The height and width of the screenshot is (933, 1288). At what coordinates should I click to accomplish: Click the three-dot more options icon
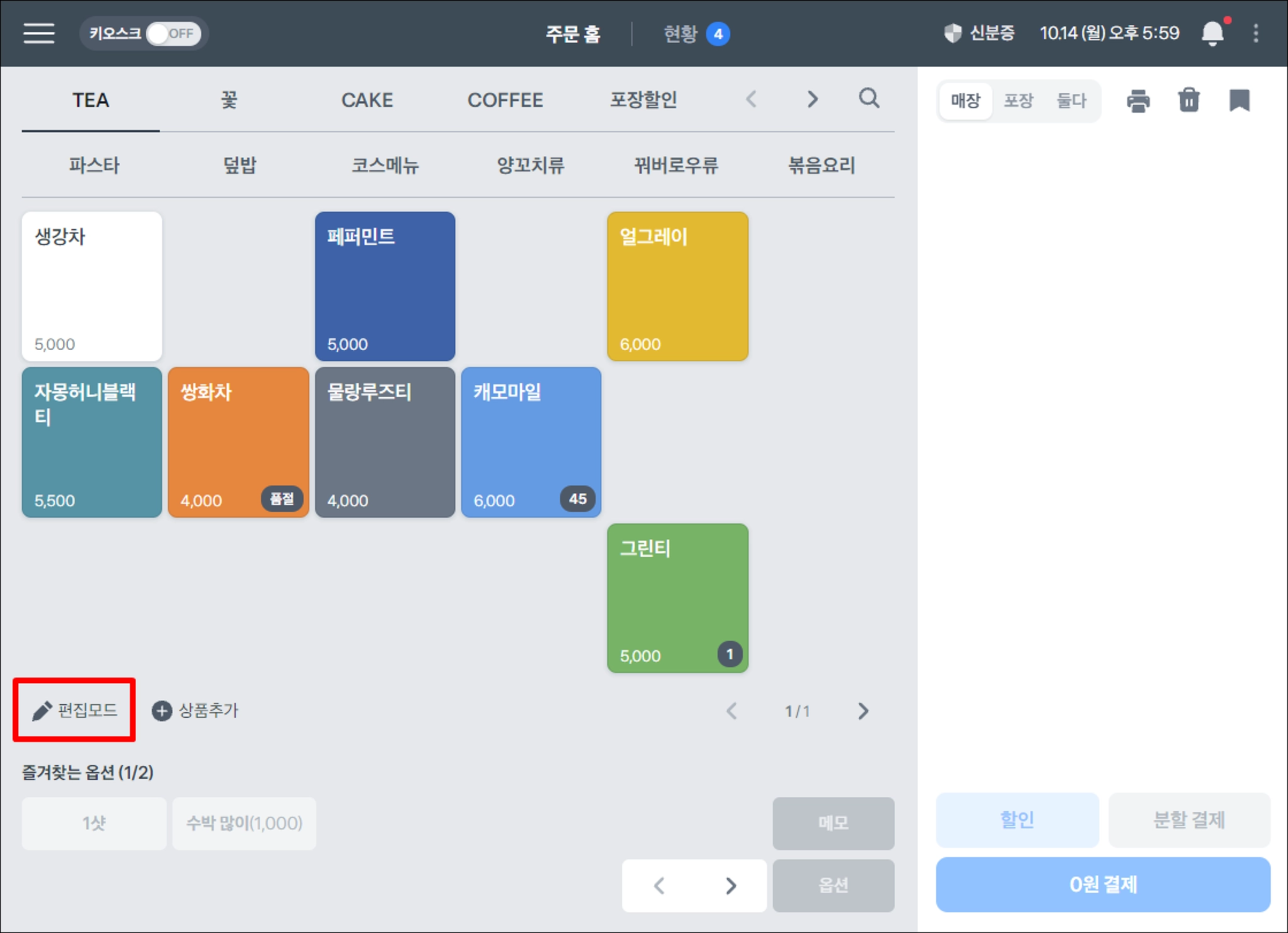[1256, 33]
